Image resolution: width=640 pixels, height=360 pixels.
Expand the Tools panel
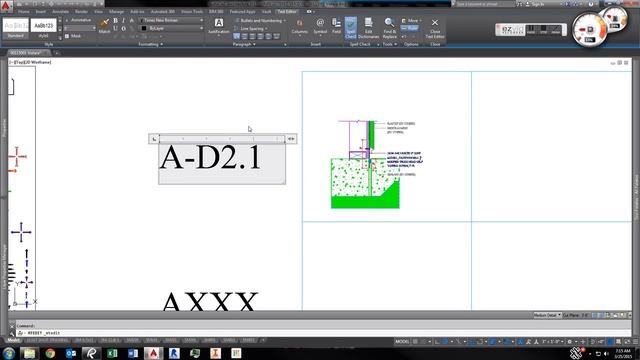coord(389,44)
